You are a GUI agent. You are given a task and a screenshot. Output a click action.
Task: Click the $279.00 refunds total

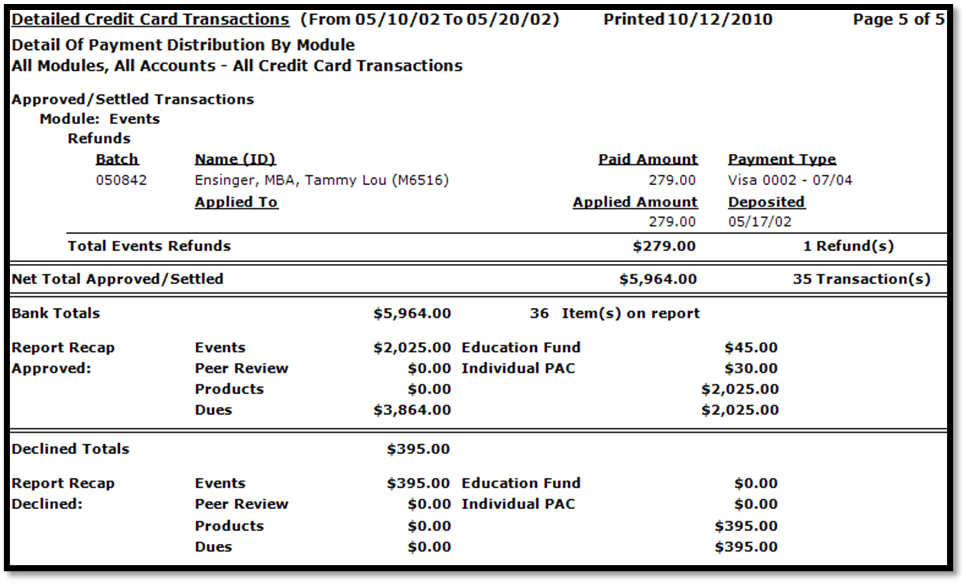pyautogui.click(x=664, y=246)
